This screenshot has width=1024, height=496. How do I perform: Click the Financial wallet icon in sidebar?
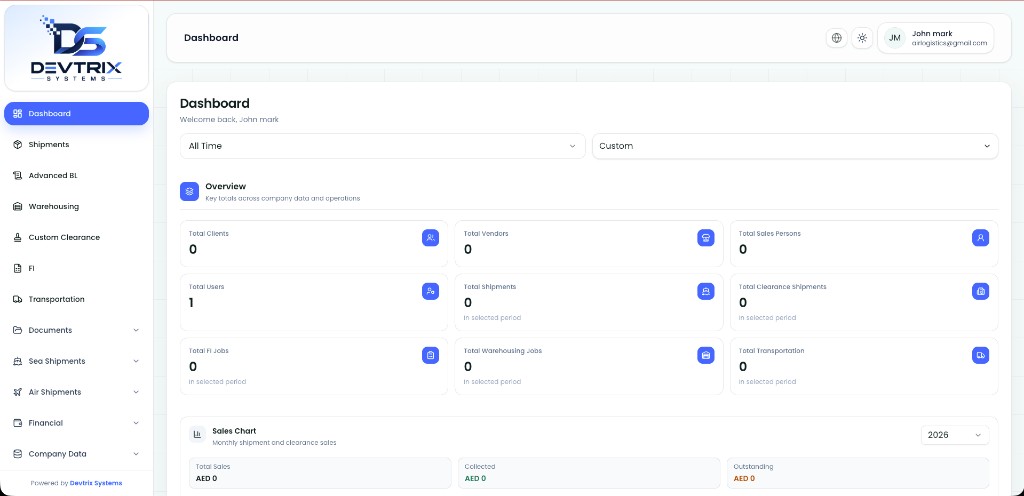(18, 423)
